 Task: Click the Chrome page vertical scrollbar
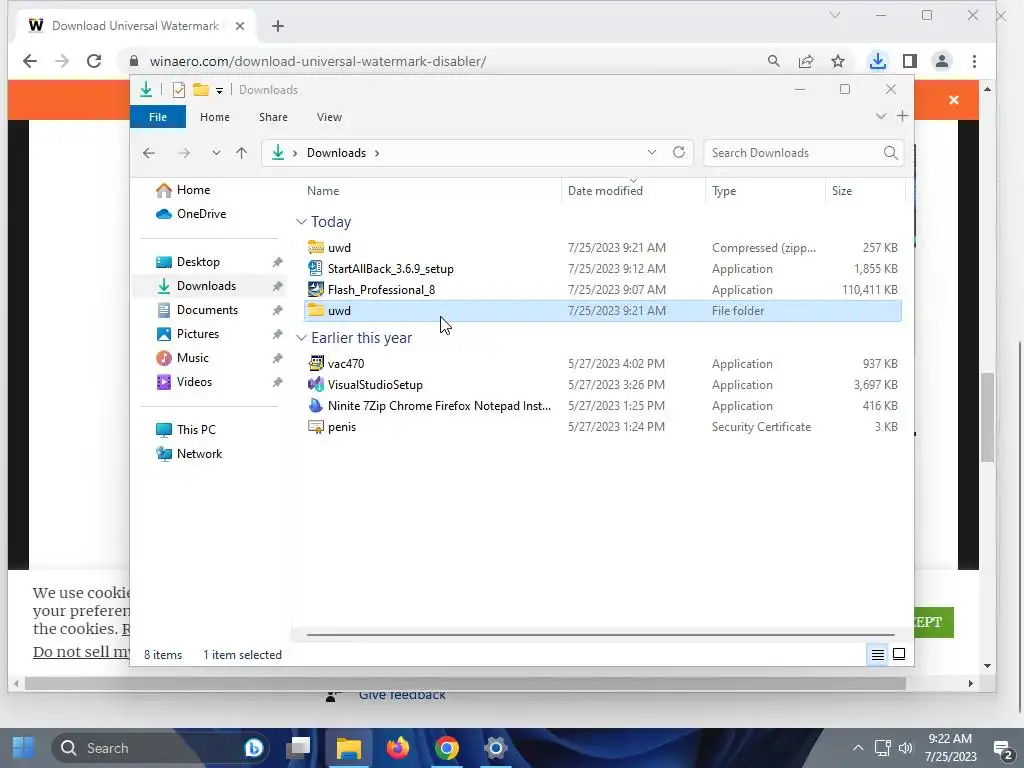click(987, 417)
